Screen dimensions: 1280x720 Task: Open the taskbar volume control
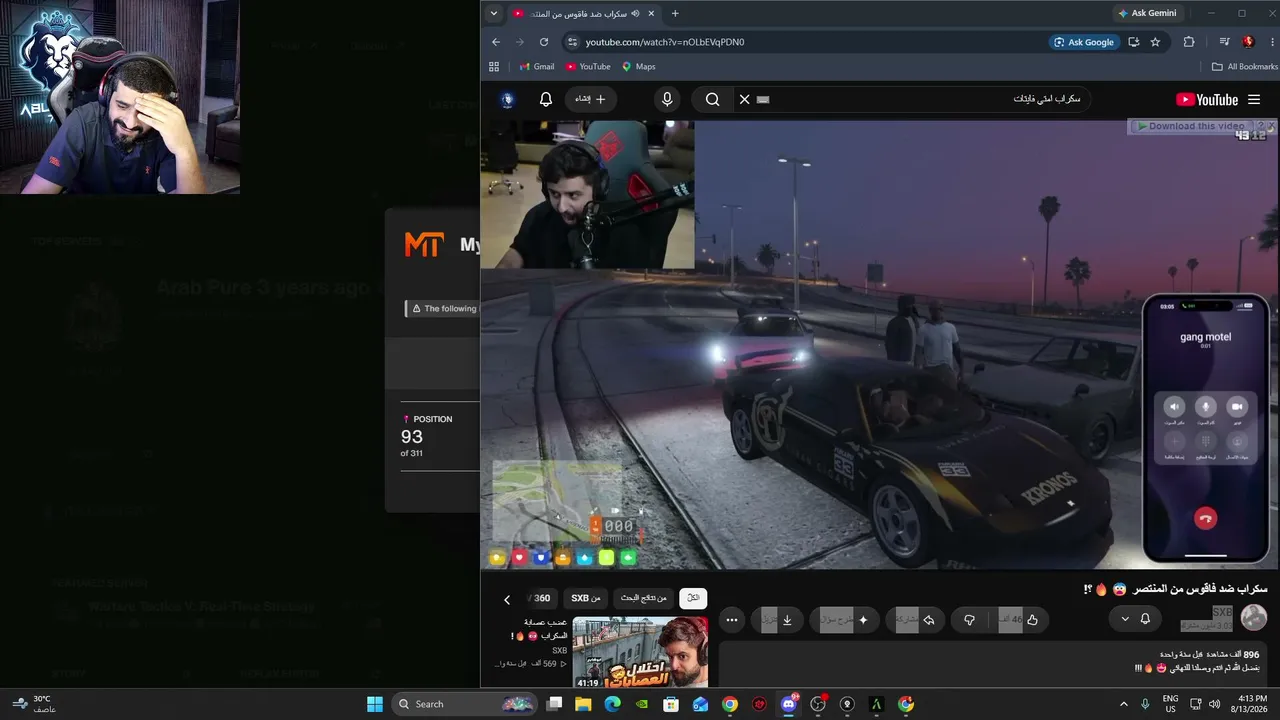[1215, 704]
